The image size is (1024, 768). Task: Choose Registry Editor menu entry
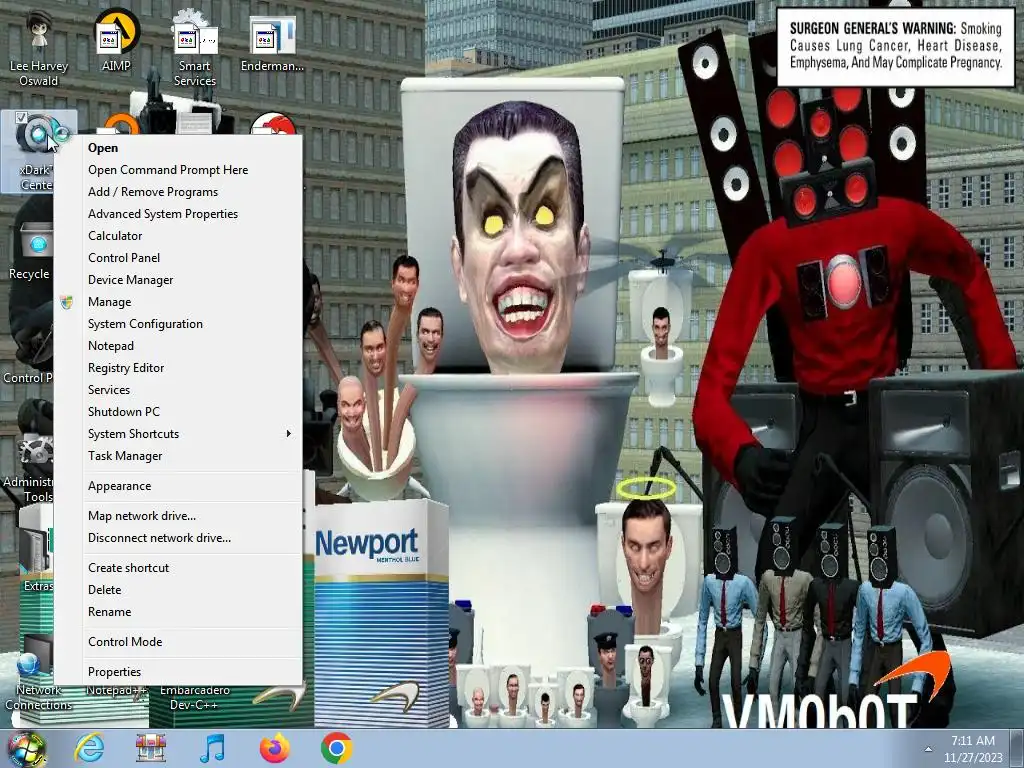coord(178,368)
